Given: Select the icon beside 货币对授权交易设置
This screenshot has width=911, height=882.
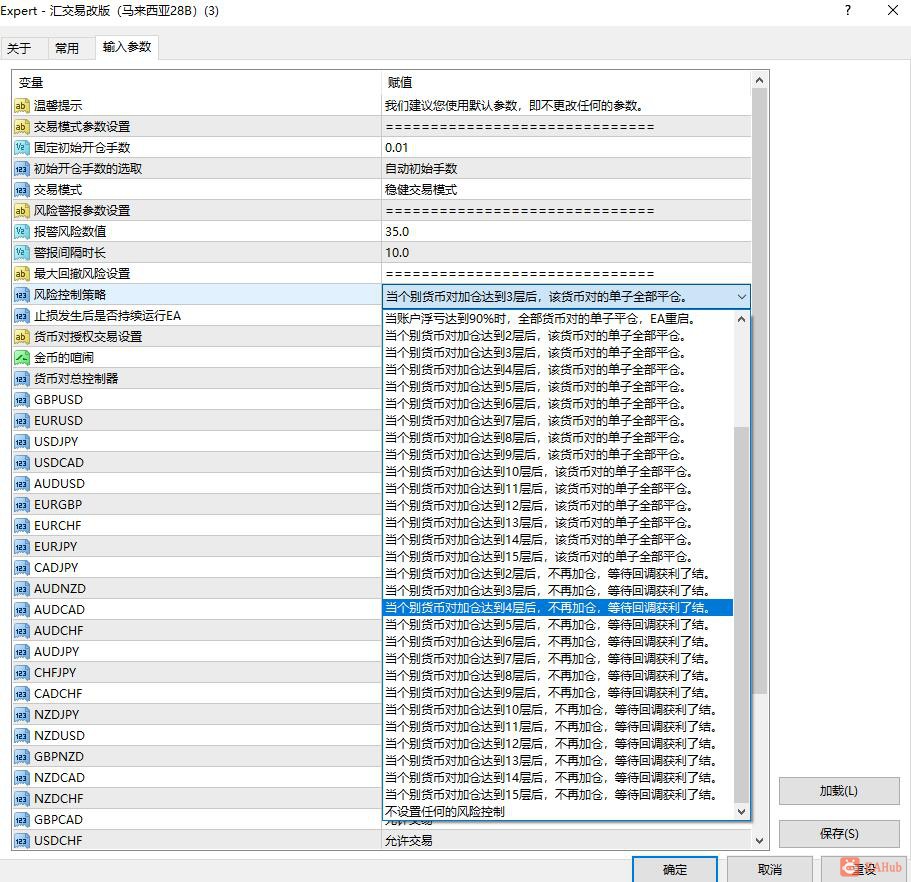Looking at the screenshot, I should 21,336.
